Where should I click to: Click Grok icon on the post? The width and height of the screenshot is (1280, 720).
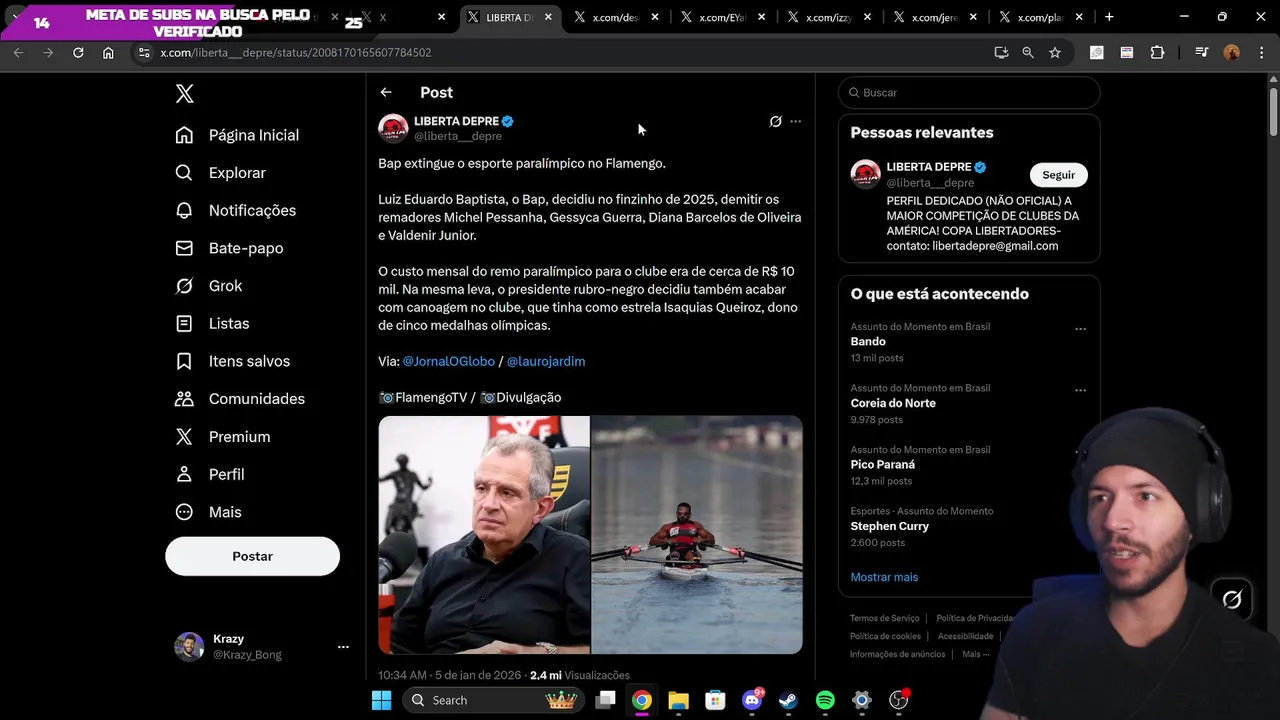(x=775, y=121)
